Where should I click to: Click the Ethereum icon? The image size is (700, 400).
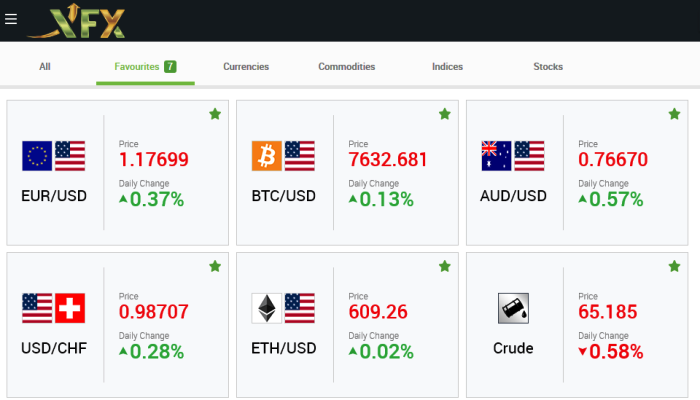267,308
